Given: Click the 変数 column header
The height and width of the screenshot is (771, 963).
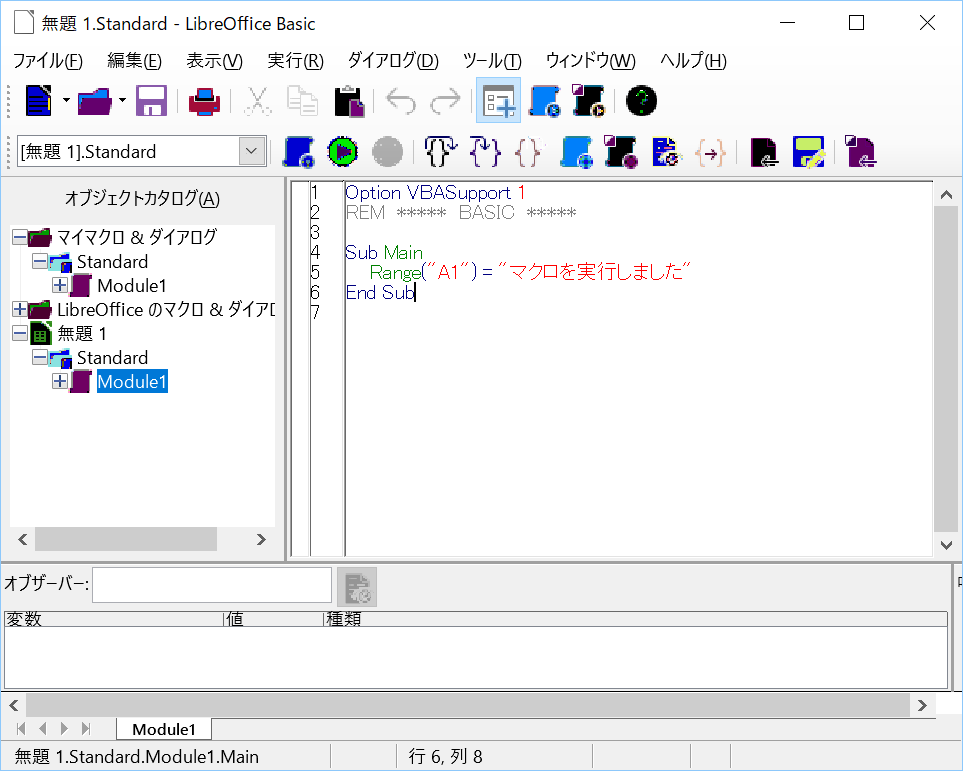Looking at the screenshot, I should [114, 619].
